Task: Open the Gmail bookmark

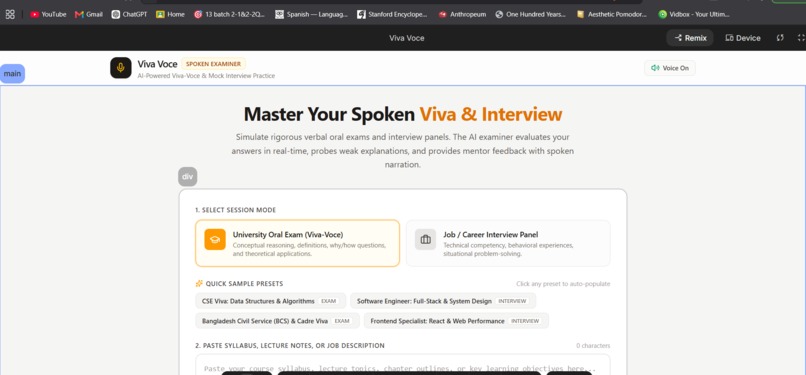Action: click(89, 14)
